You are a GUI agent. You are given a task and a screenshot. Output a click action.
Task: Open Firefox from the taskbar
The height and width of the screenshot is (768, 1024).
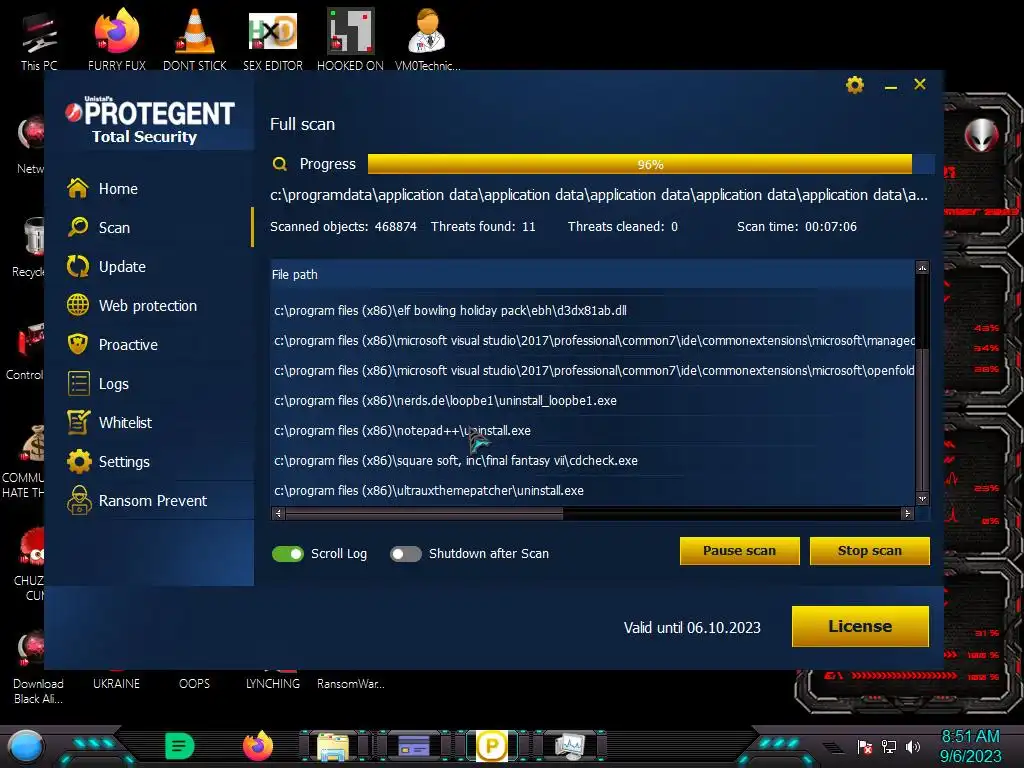pos(258,746)
